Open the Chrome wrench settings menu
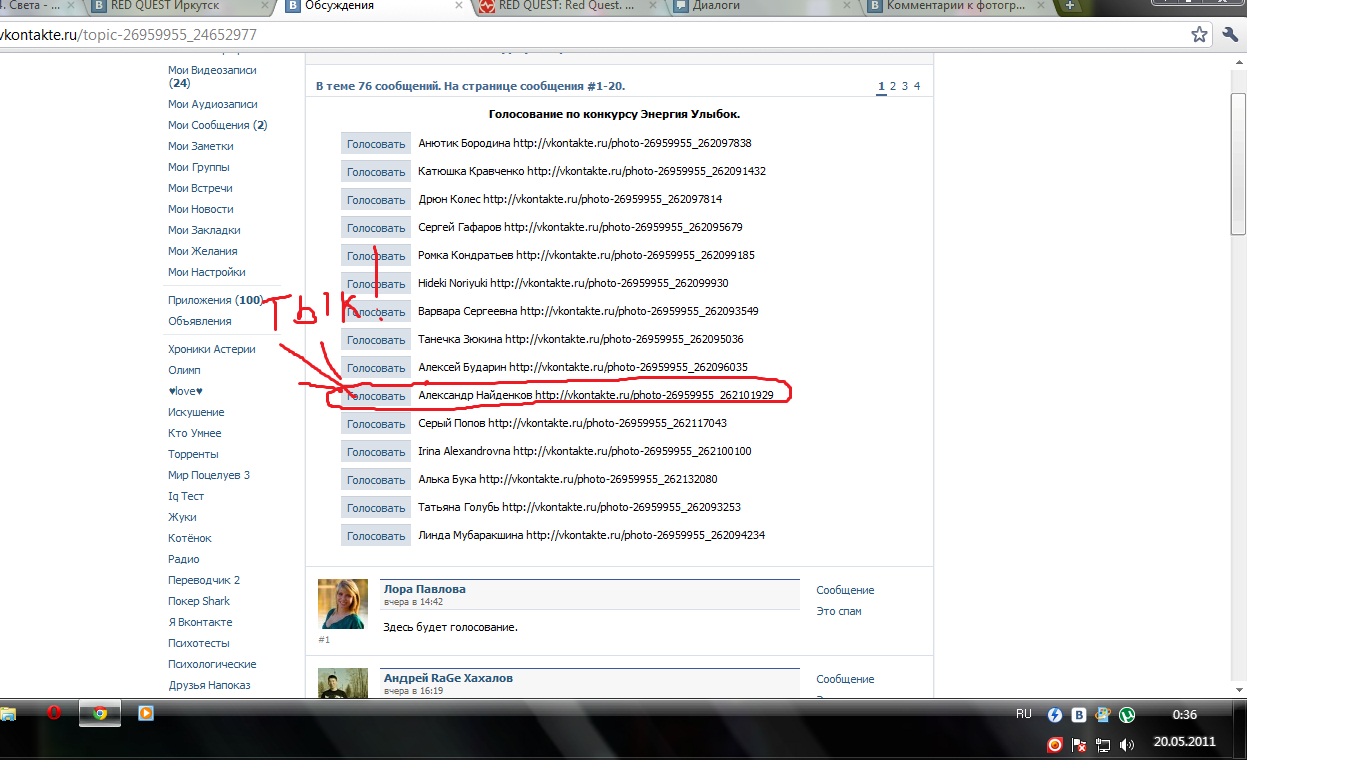Image resolution: width=1366 pixels, height=768 pixels. pyautogui.click(x=1230, y=34)
